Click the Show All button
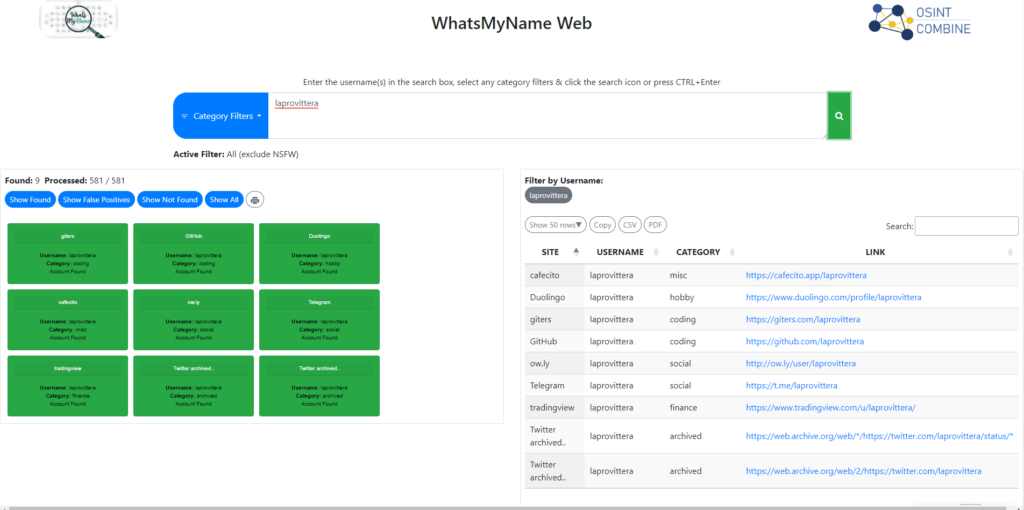This screenshot has height=510, width=1024. (224, 200)
